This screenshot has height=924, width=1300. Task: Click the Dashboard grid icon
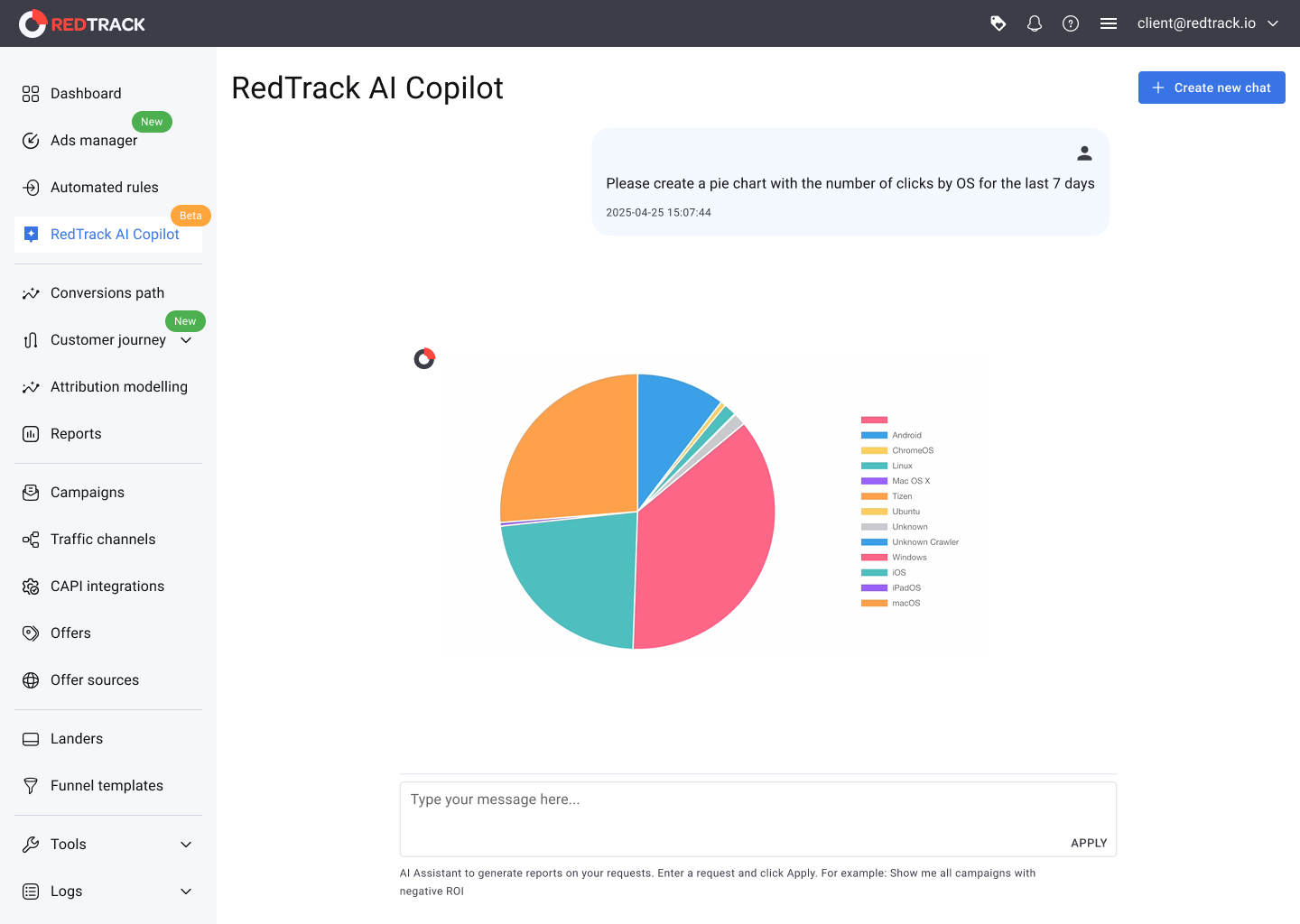(31, 94)
